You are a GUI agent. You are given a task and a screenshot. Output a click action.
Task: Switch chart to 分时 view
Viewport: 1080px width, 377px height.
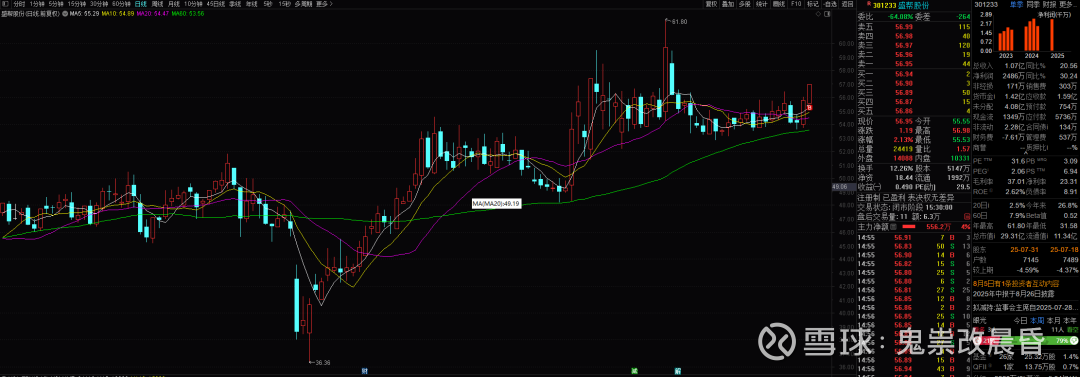19,4
